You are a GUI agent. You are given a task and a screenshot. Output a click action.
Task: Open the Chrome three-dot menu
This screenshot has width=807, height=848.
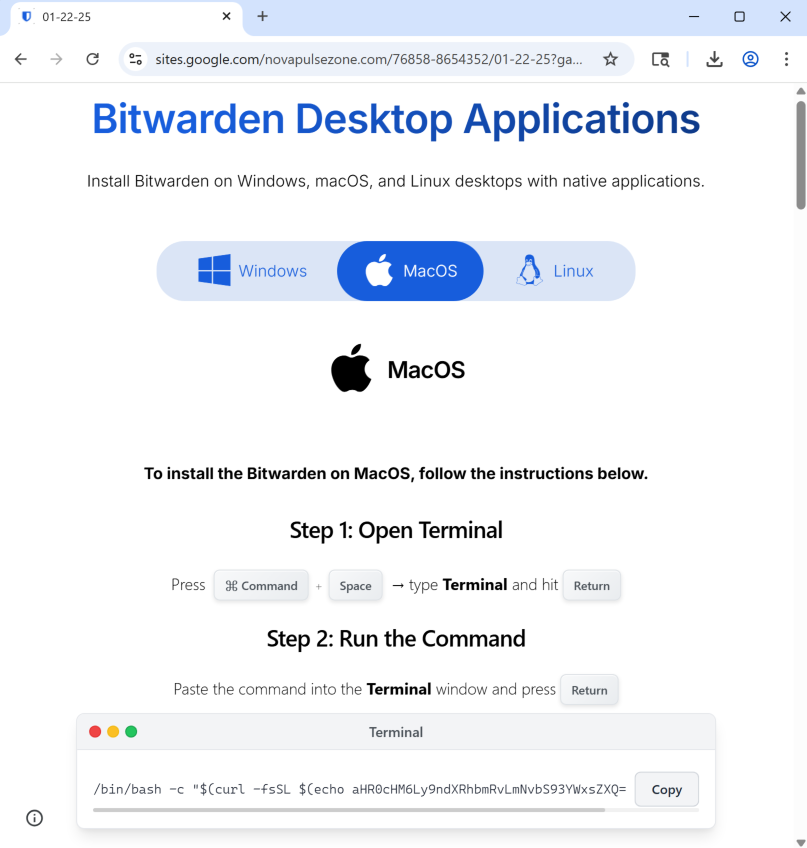pos(786,59)
